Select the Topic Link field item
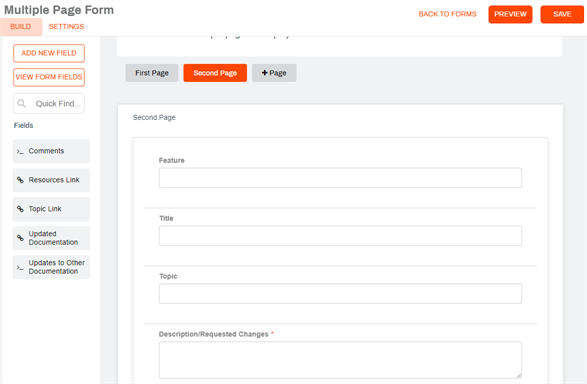The width and height of the screenshot is (587, 384). (51, 209)
